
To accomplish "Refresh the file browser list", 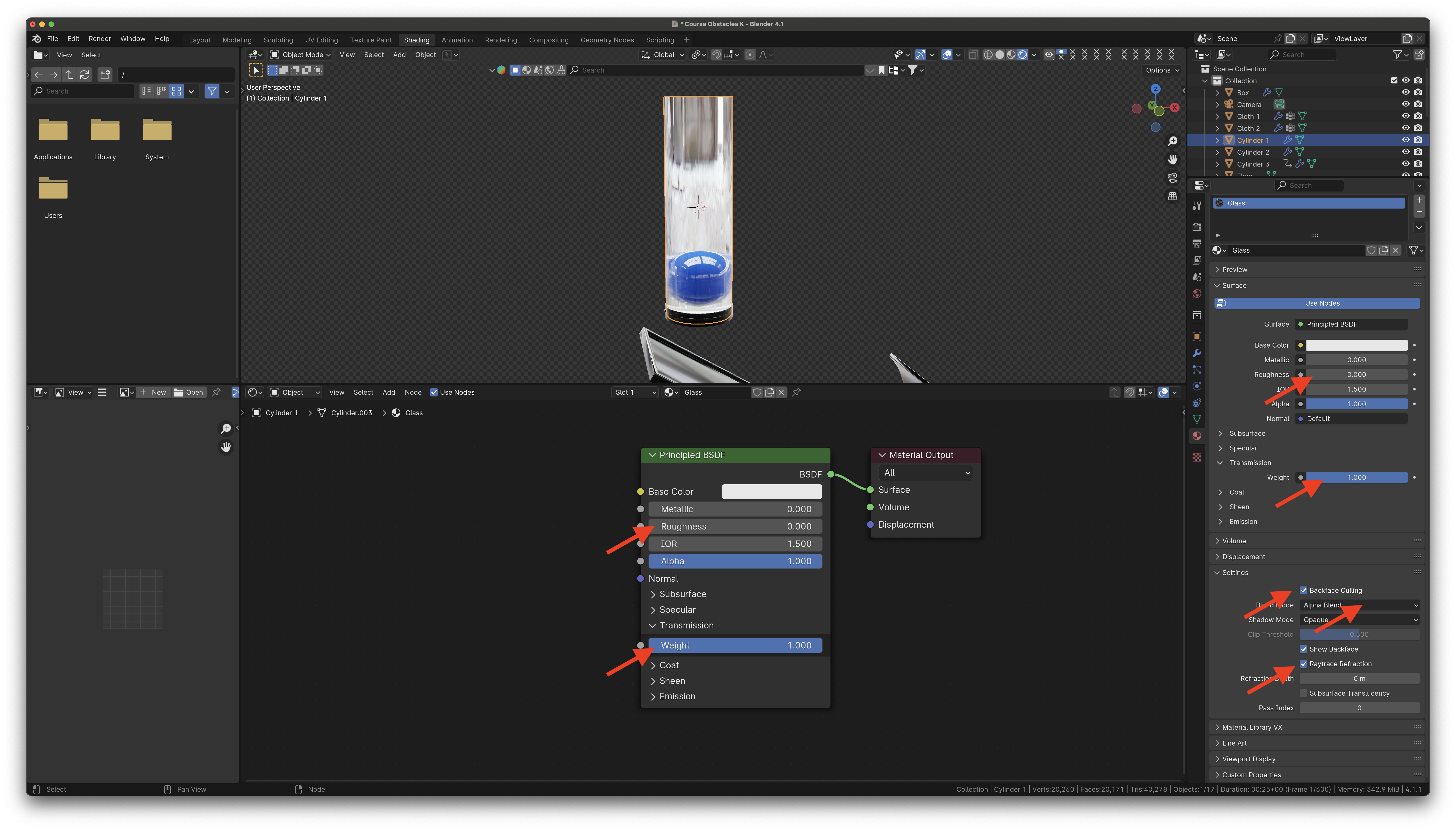I will point(84,75).
